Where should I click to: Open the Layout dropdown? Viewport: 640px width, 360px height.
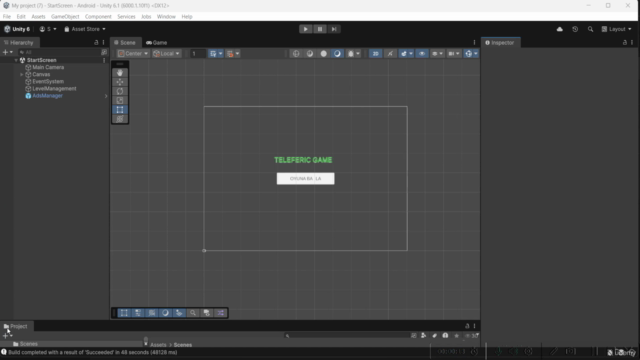pyautogui.click(x=616, y=29)
